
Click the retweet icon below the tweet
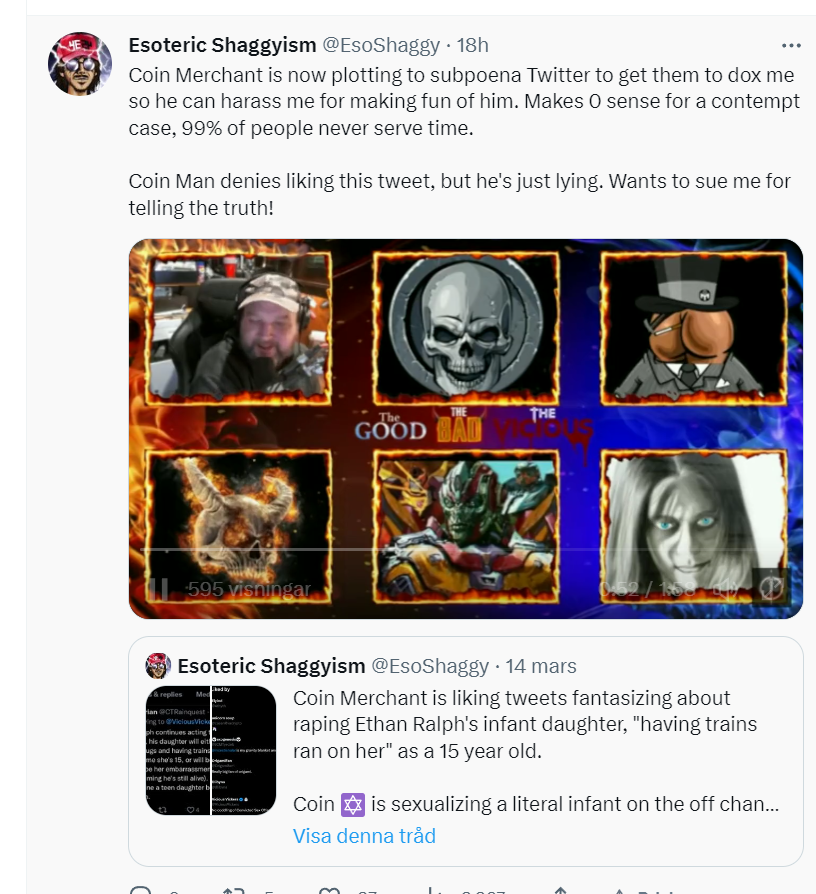[233, 891]
